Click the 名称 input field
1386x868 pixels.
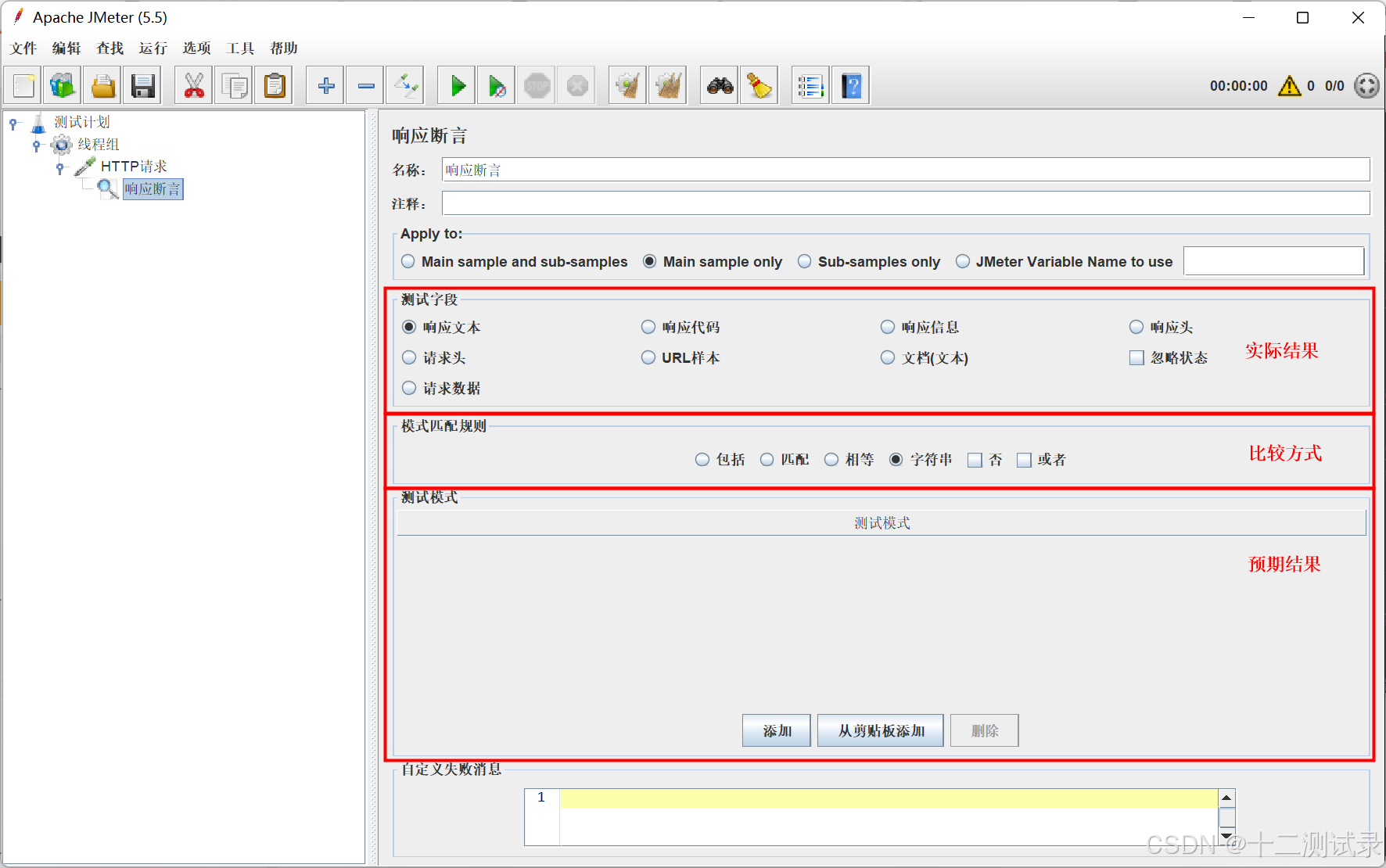coord(906,170)
